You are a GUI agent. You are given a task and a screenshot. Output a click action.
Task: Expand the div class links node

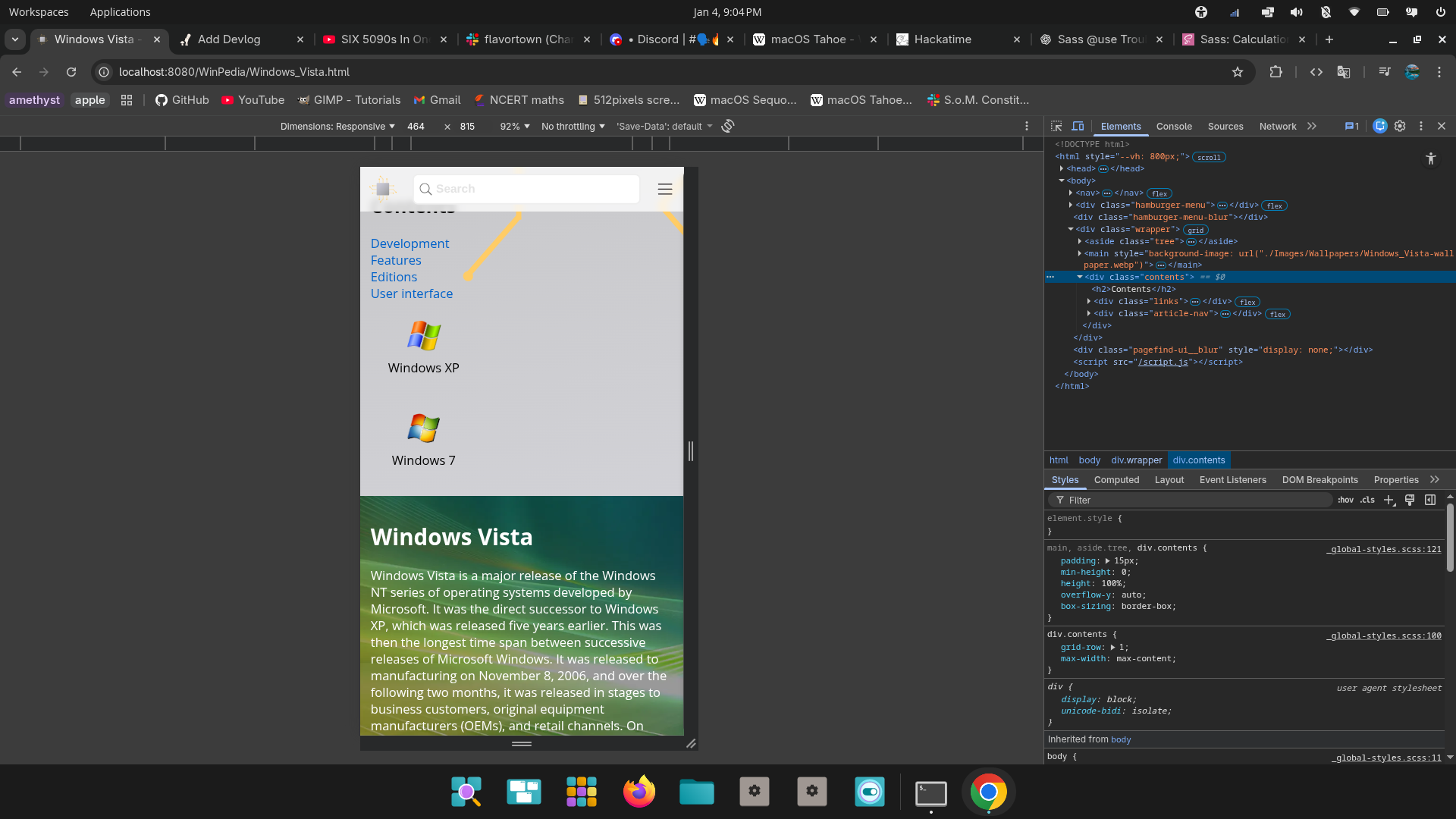point(1088,301)
